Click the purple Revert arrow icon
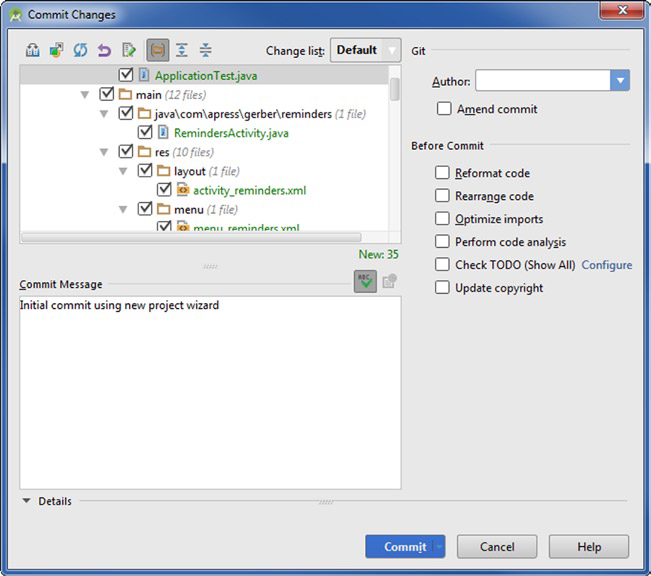 tap(103, 50)
